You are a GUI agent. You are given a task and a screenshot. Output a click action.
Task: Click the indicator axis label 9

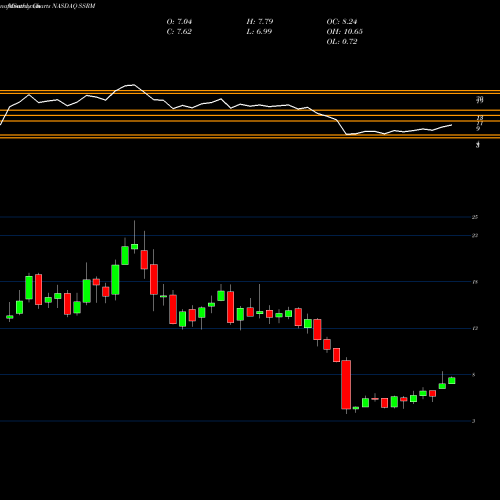478,129
